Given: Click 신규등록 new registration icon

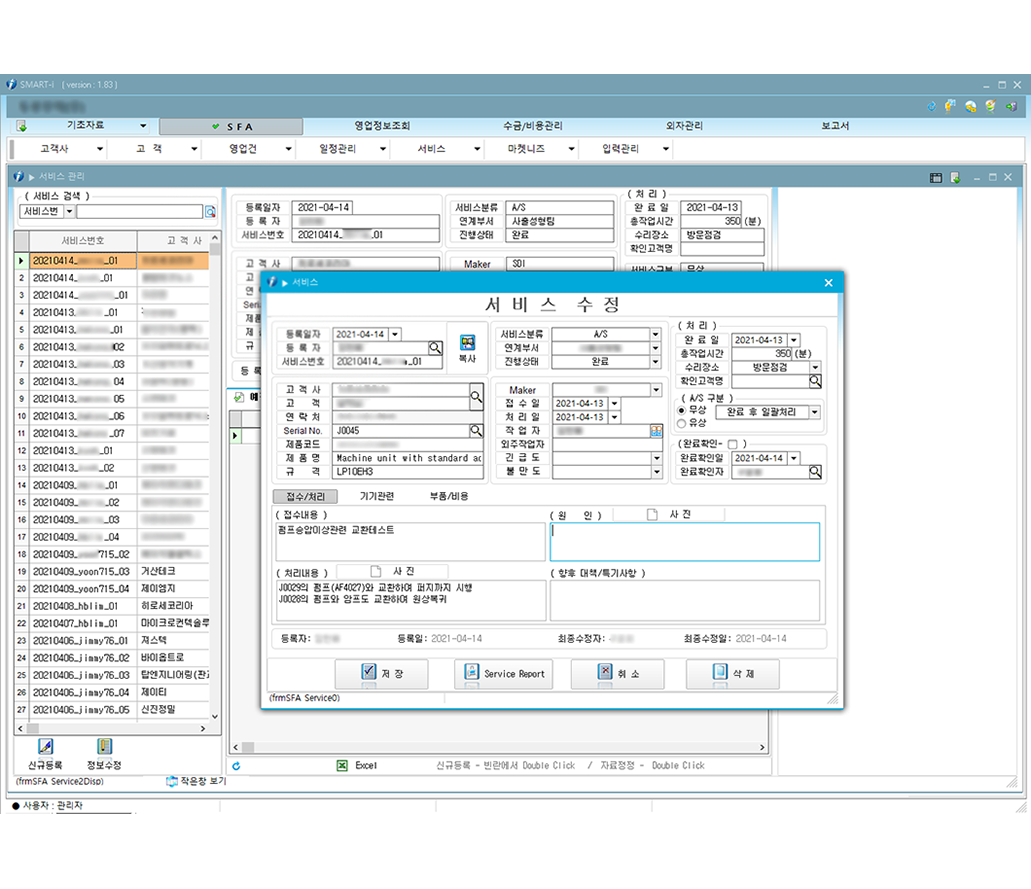Looking at the screenshot, I should [x=45, y=748].
